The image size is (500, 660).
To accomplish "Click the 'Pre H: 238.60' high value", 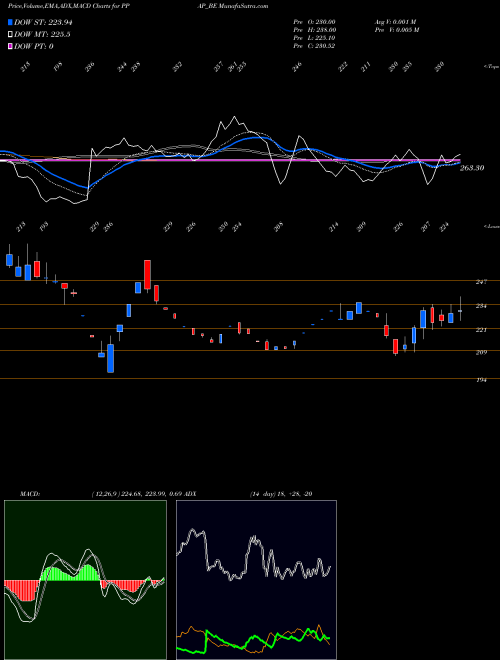I will (x=314, y=30).
